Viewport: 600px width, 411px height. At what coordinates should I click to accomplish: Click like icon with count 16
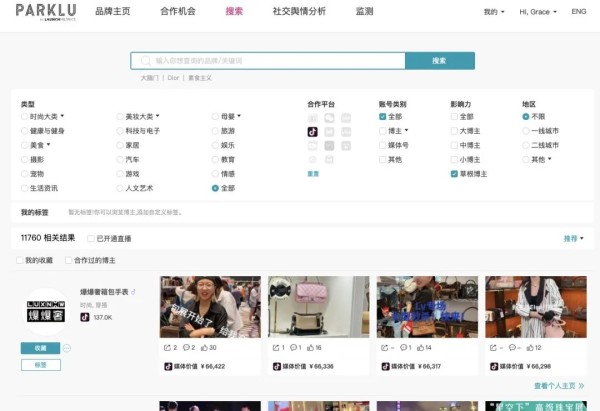click(310, 347)
